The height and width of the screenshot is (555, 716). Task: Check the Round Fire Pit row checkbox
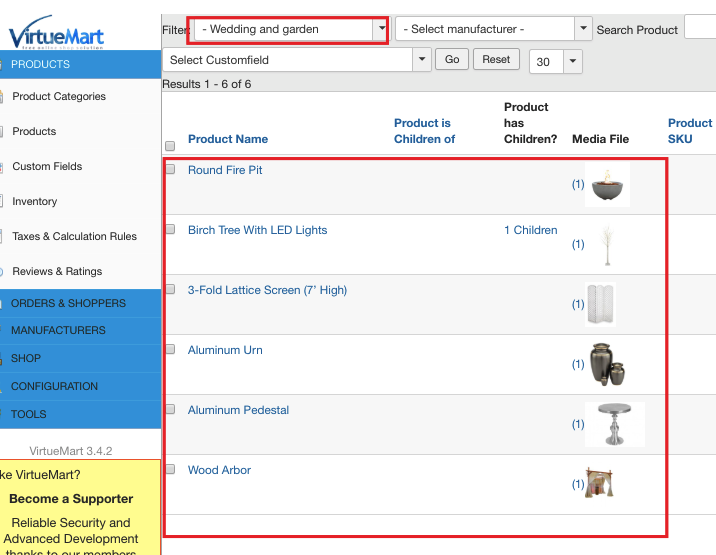tap(170, 169)
